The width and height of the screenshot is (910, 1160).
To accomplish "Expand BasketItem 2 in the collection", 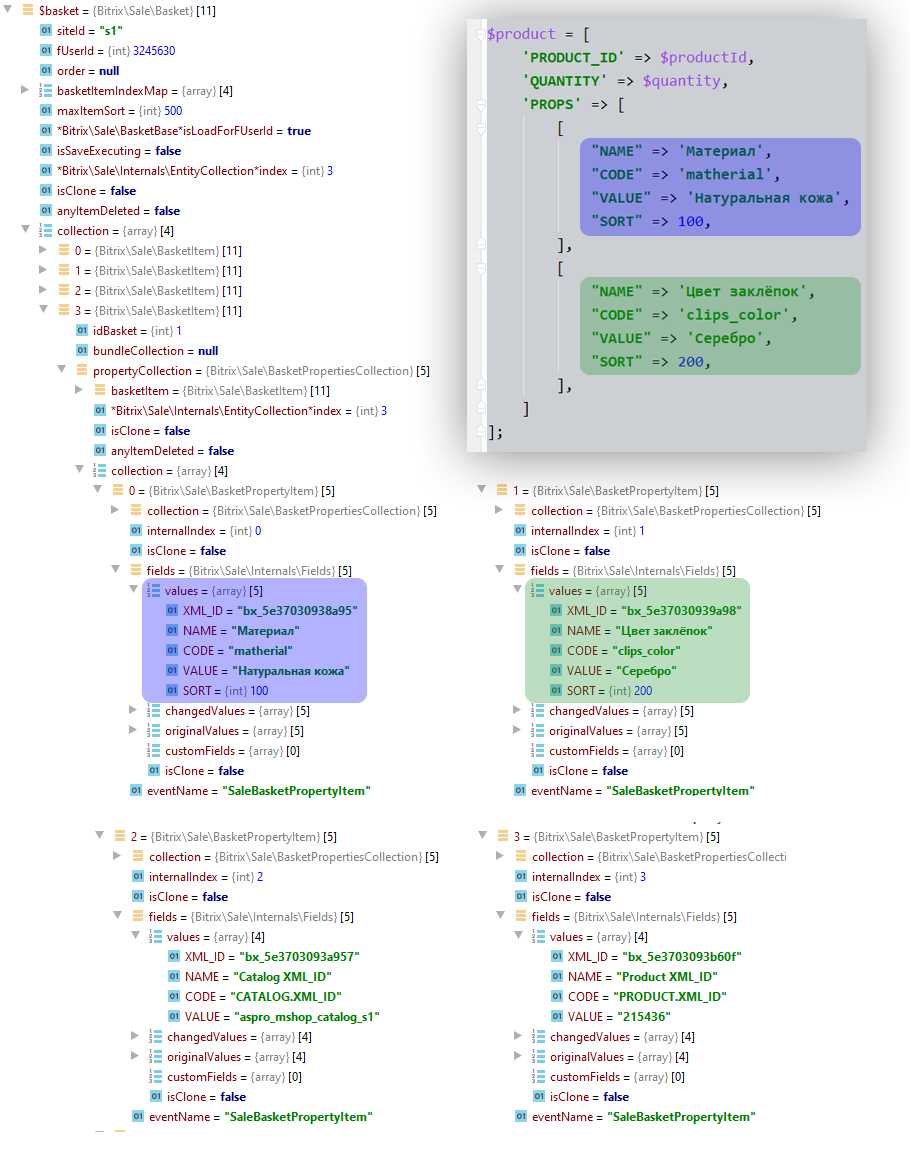I will coord(43,291).
